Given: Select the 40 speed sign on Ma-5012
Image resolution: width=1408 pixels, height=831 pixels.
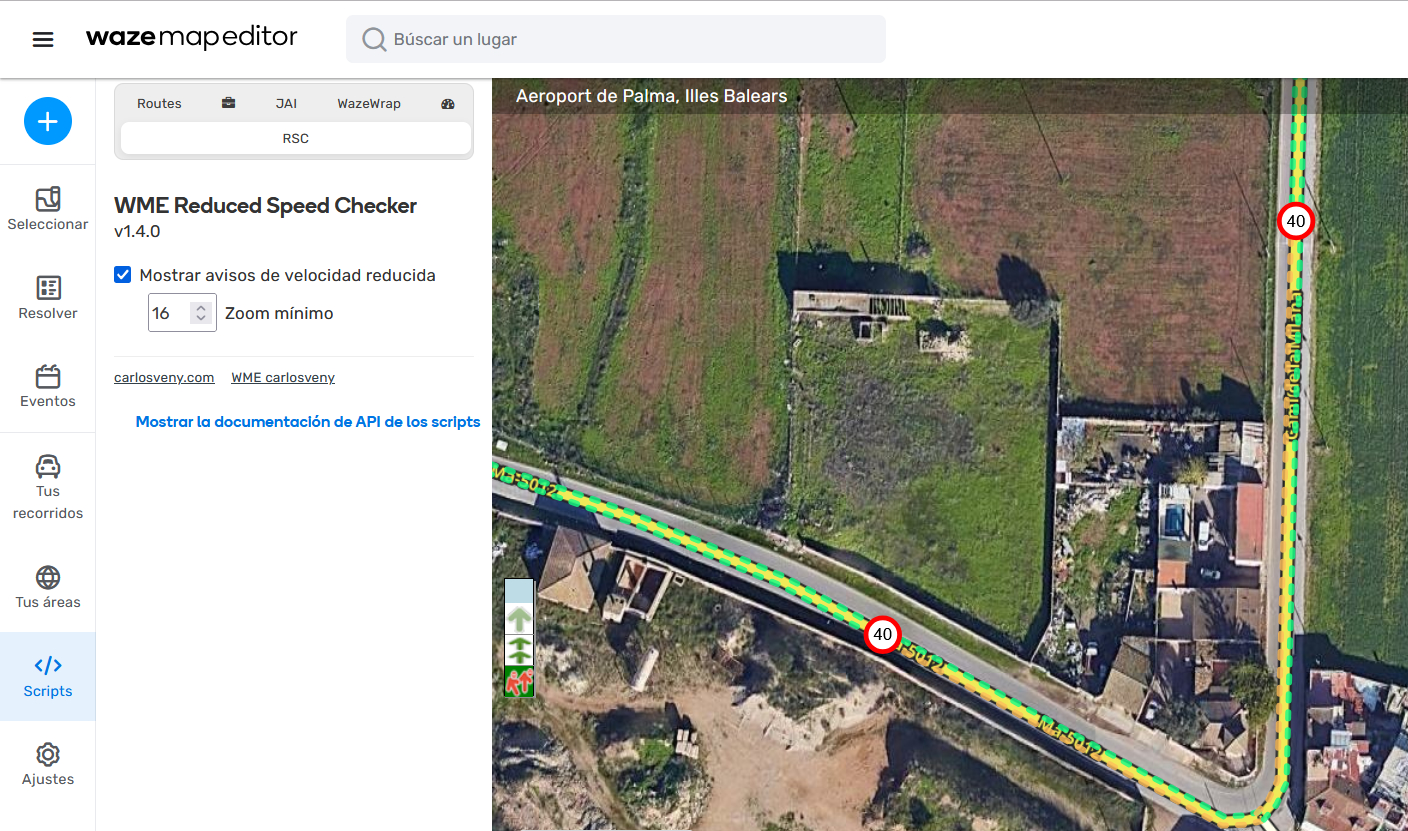Looking at the screenshot, I should coord(882,635).
